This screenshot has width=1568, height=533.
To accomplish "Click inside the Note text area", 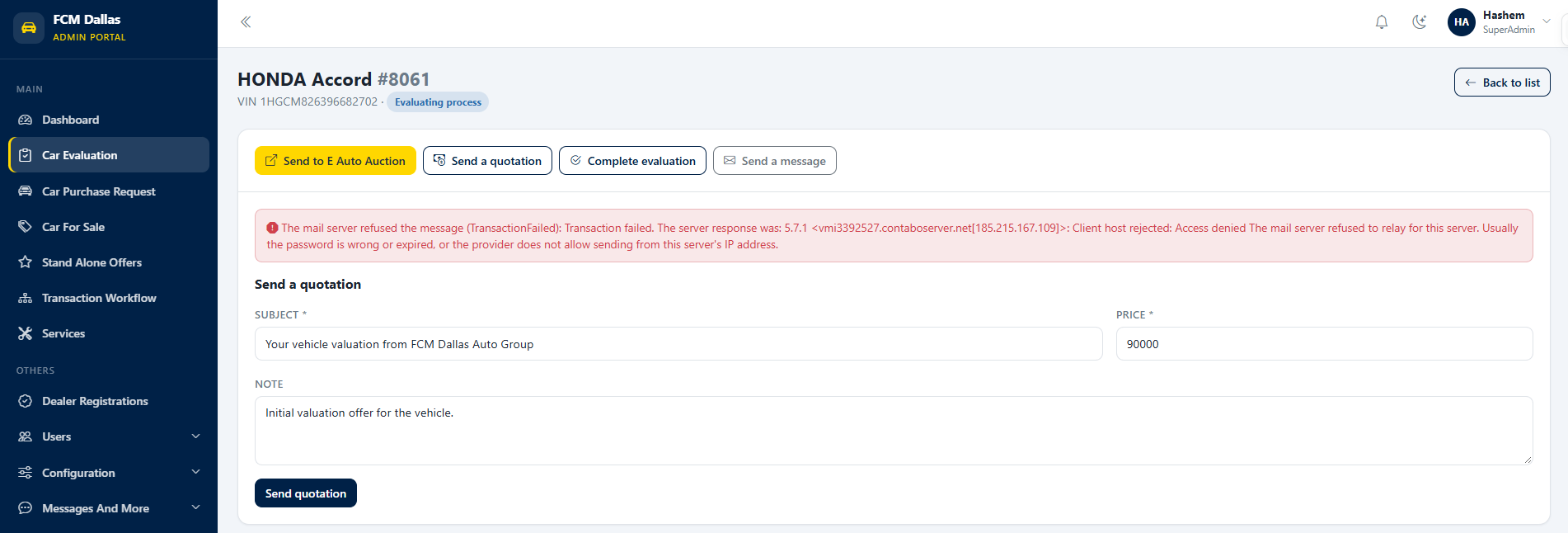I will (894, 431).
